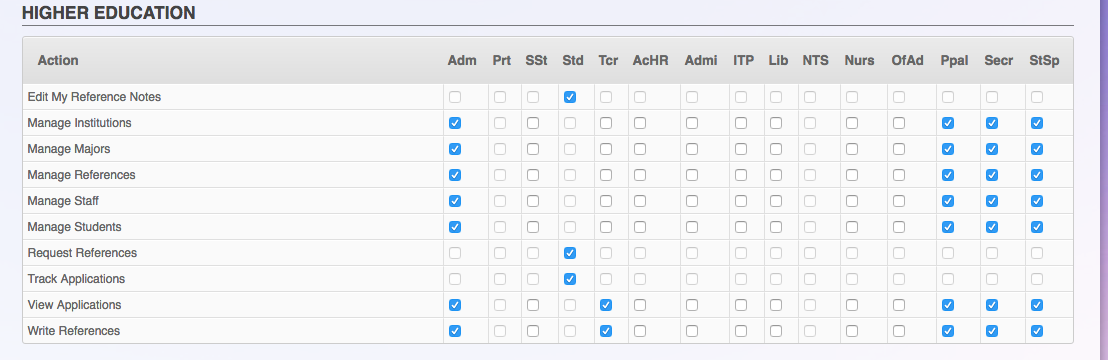Viewport: 1108px width, 360px height.
Task: Uncheck Request References for Std
Action: tap(570, 253)
